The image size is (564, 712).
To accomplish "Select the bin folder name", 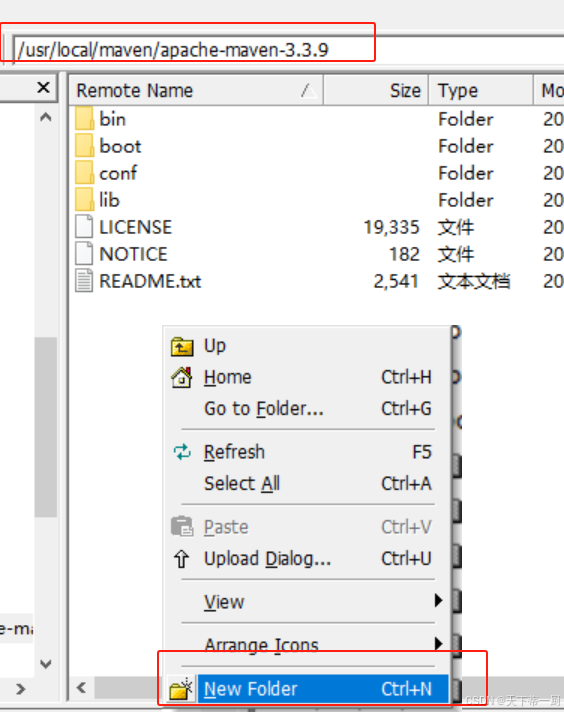I will (x=113, y=119).
